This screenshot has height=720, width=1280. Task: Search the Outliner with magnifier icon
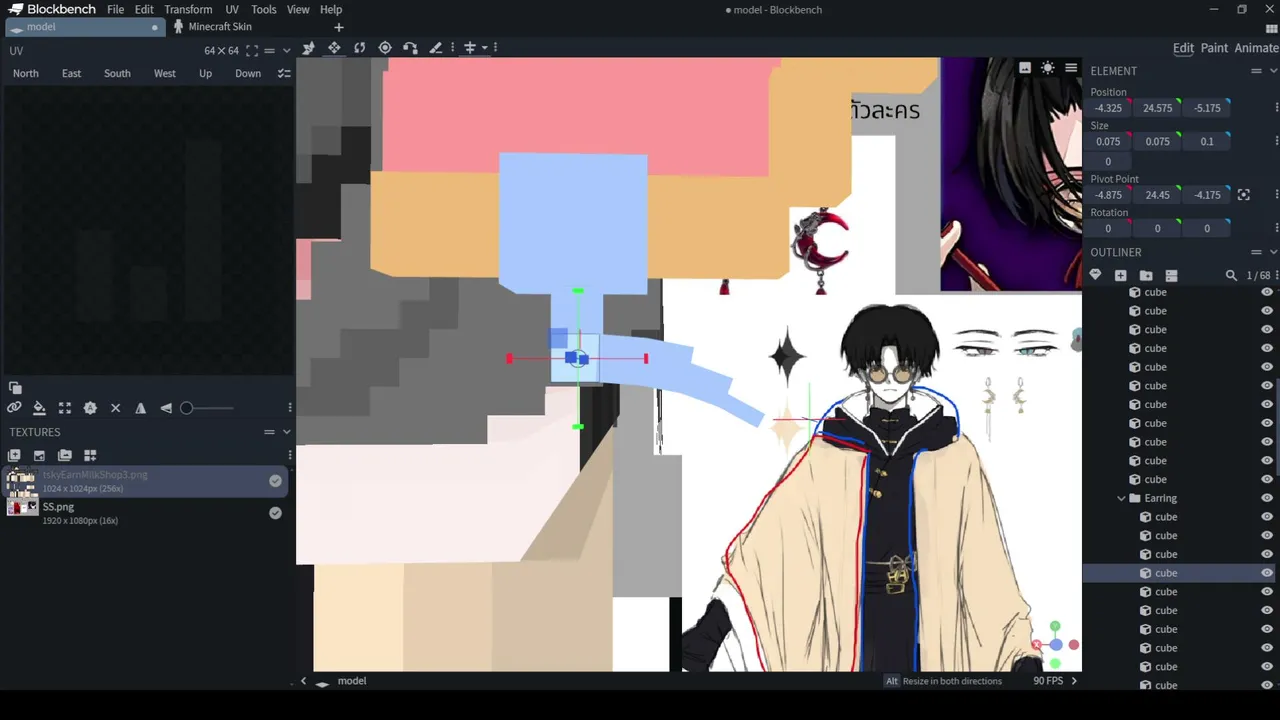[1231, 275]
